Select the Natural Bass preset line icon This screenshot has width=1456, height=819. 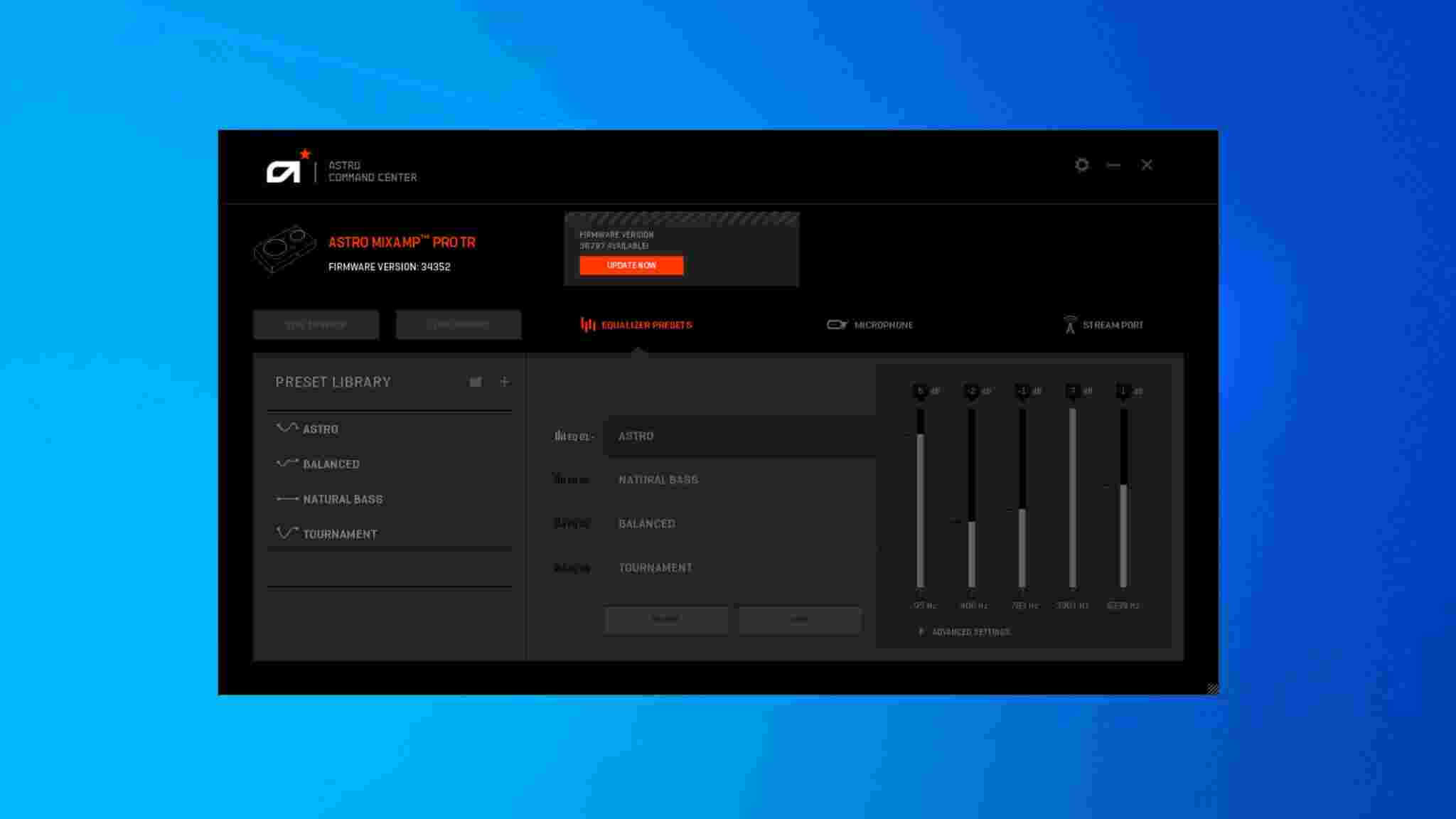pyautogui.click(x=285, y=499)
